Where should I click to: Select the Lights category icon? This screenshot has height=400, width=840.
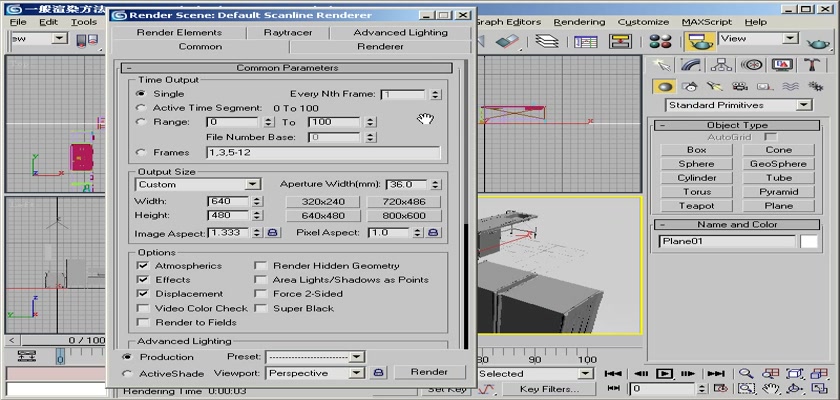coord(714,87)
